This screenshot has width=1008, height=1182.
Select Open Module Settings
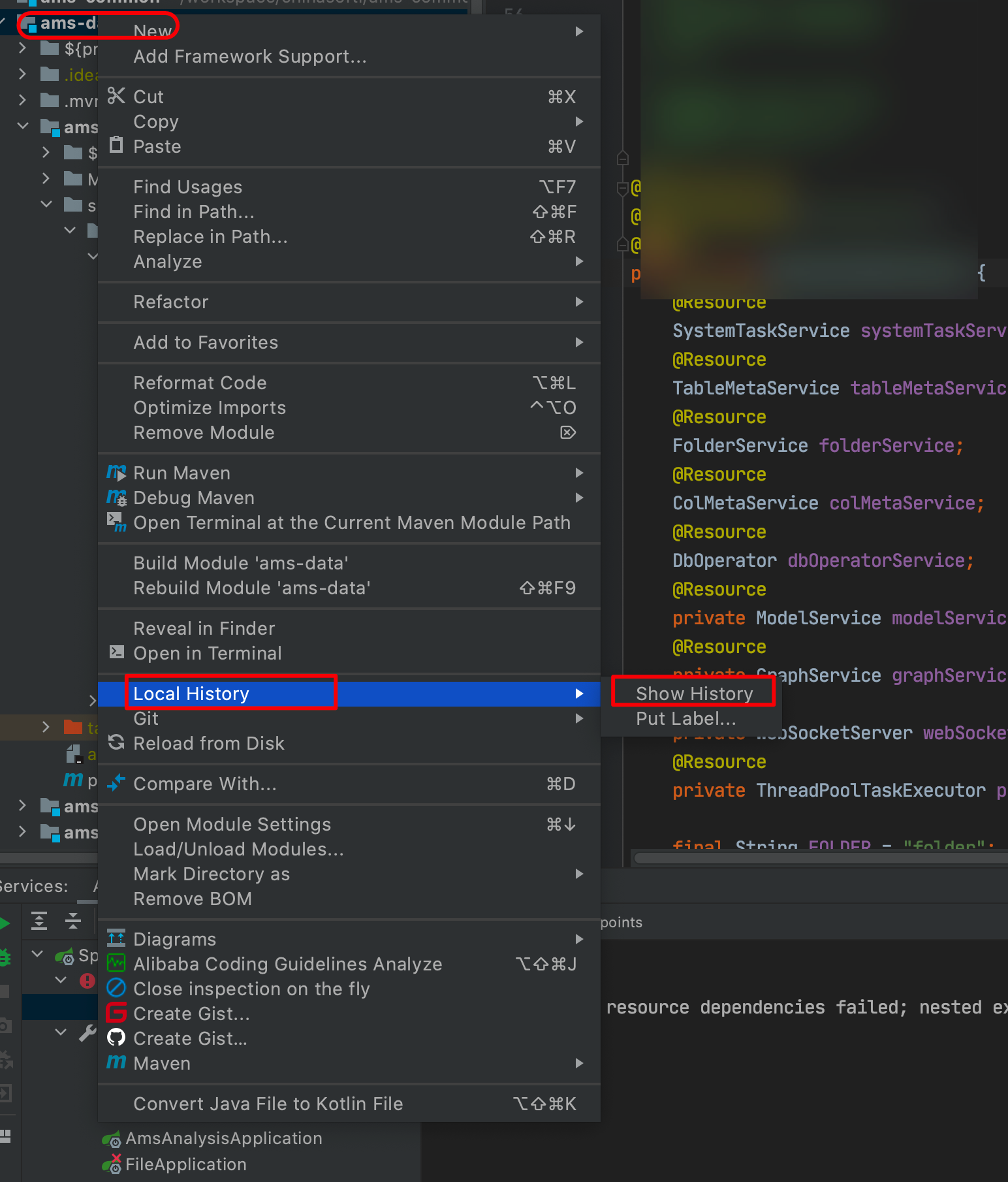pos(349,824)
